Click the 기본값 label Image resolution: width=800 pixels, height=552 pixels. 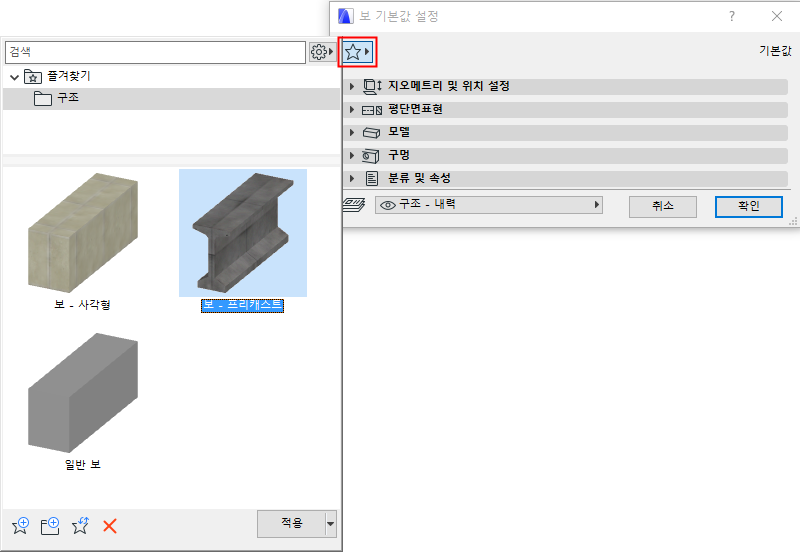(775, 51)
